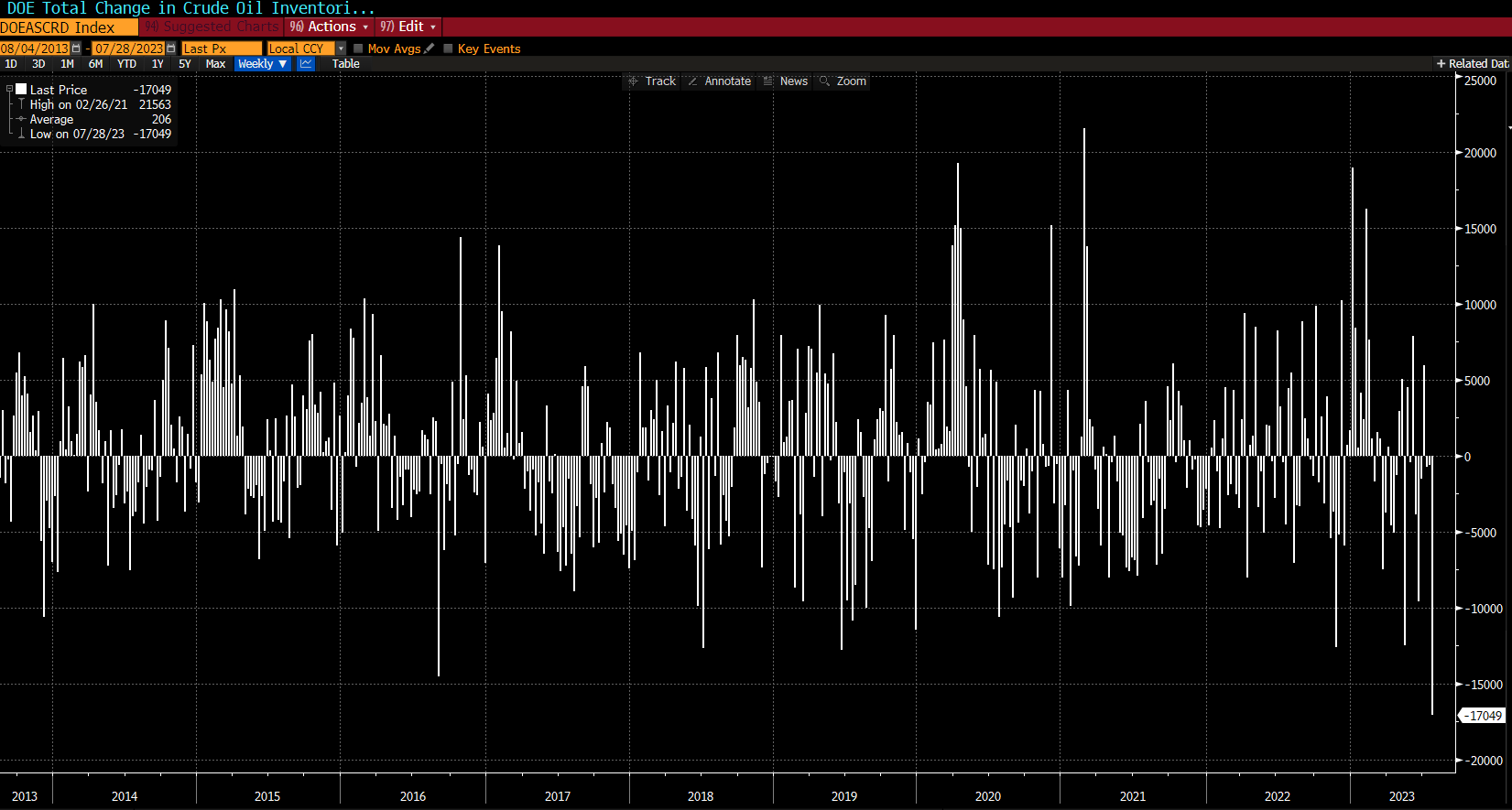Click the line chart type icon
The width and height of the screenshot is (1512, 810).
306,64
